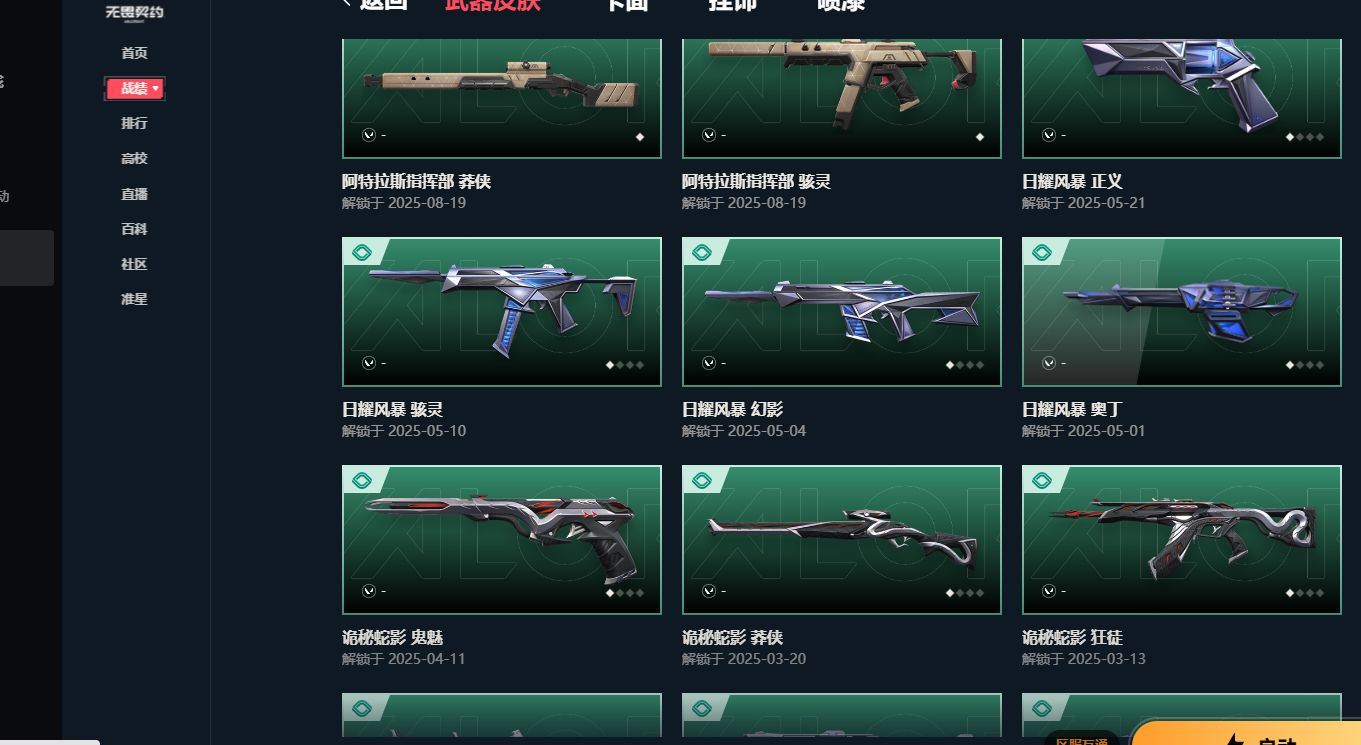
Task: Open 百科 in the sidebar
Action: point(134,229)
